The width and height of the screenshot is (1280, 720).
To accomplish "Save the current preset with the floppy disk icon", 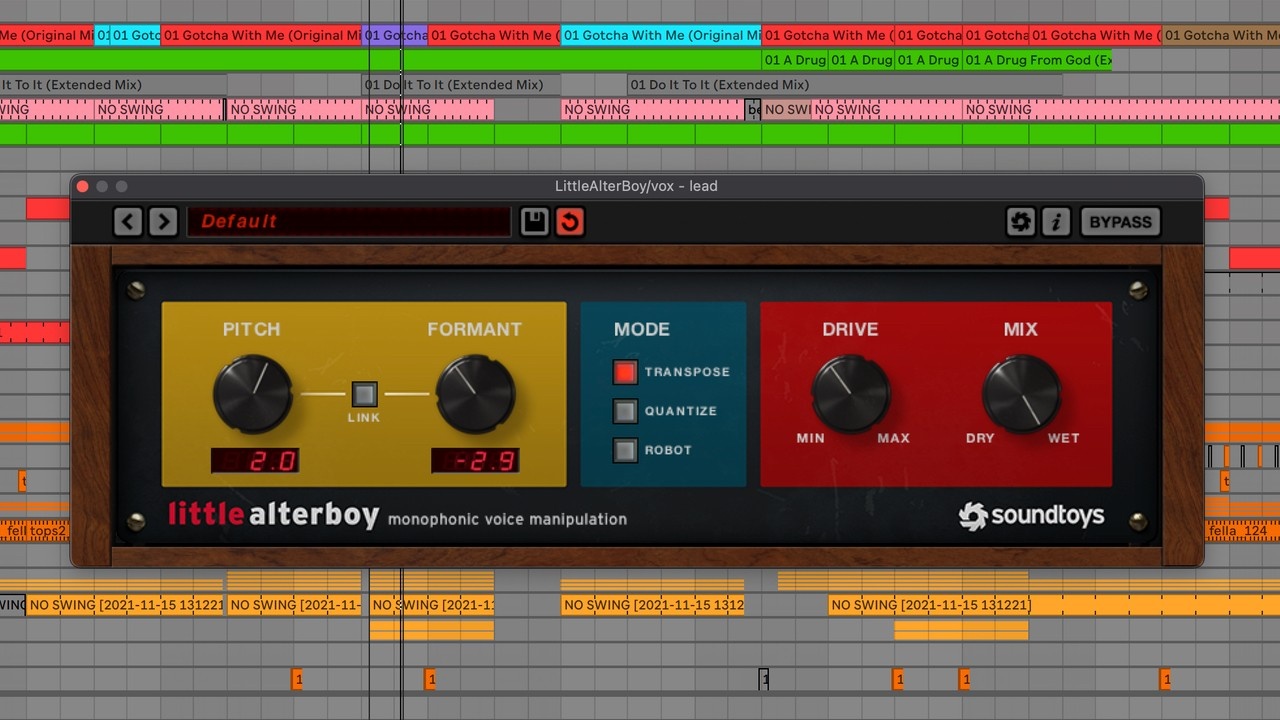I will pos(534,222).
